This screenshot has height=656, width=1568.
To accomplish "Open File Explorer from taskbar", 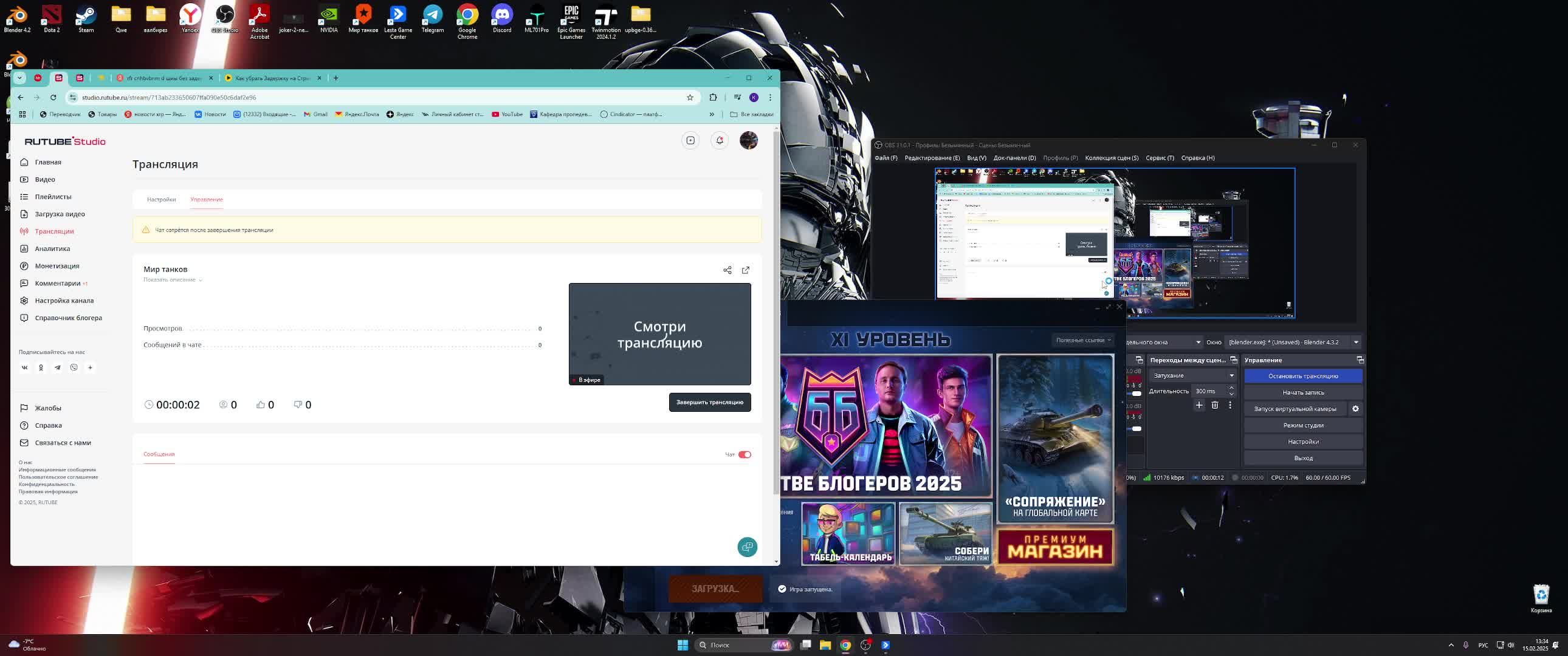I will click(825, 645).
